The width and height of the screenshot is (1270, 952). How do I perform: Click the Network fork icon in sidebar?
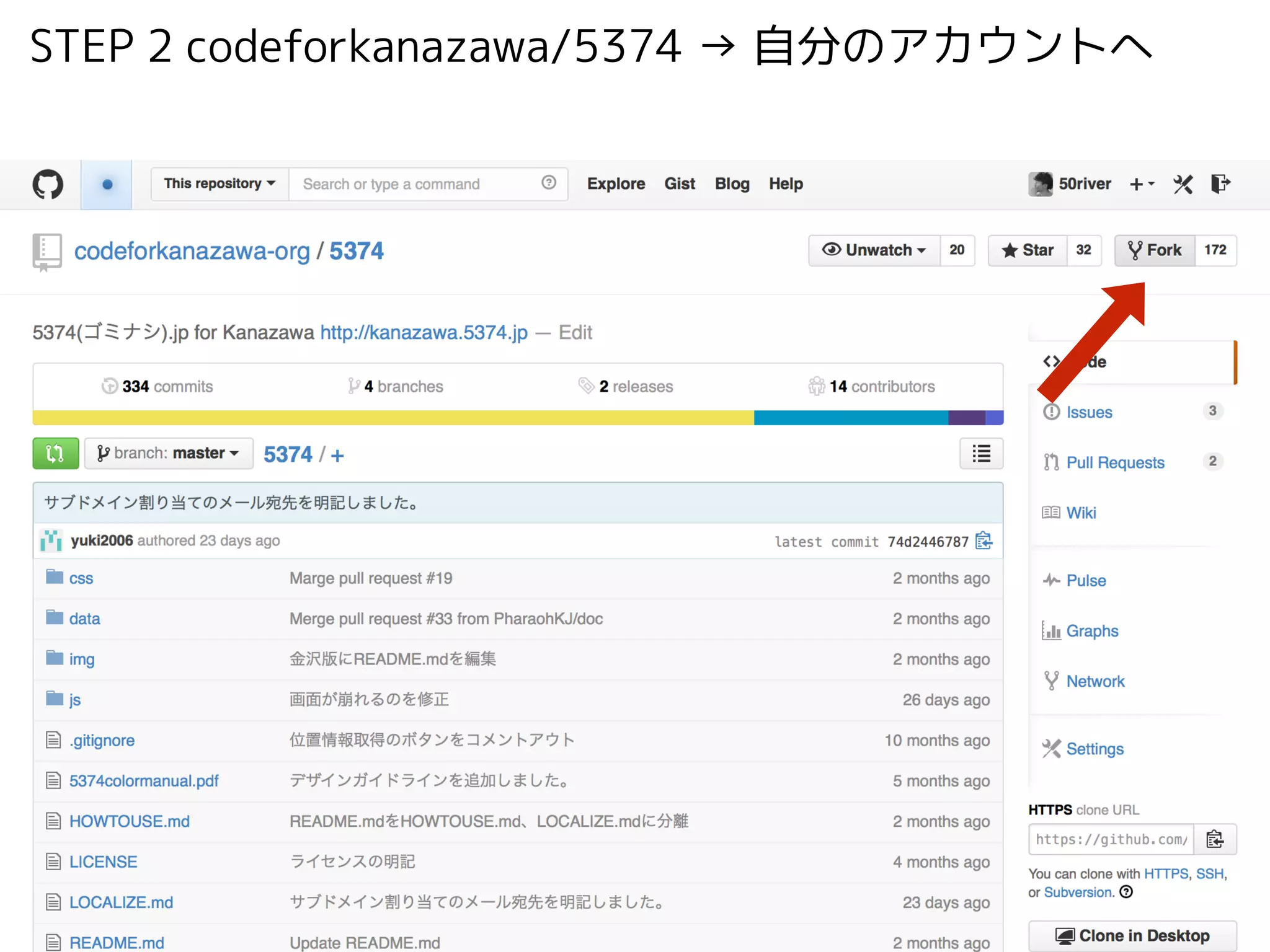click(1051, 681)
